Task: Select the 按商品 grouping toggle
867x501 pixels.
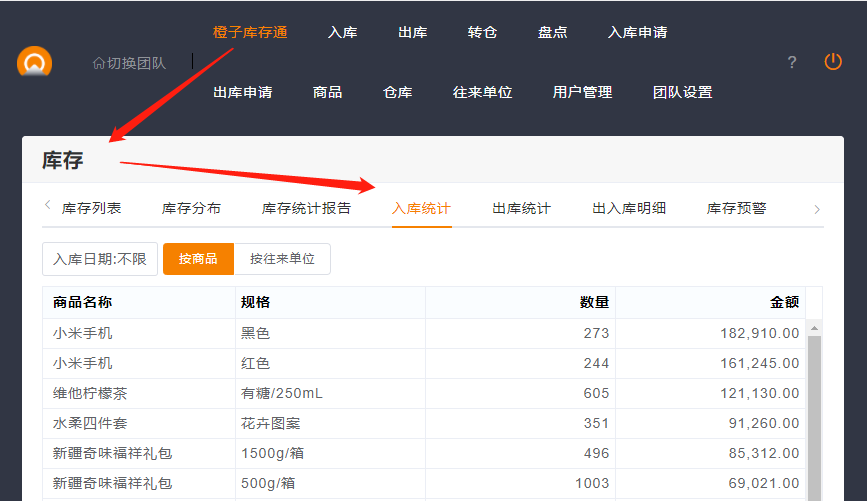Action: 198,259
